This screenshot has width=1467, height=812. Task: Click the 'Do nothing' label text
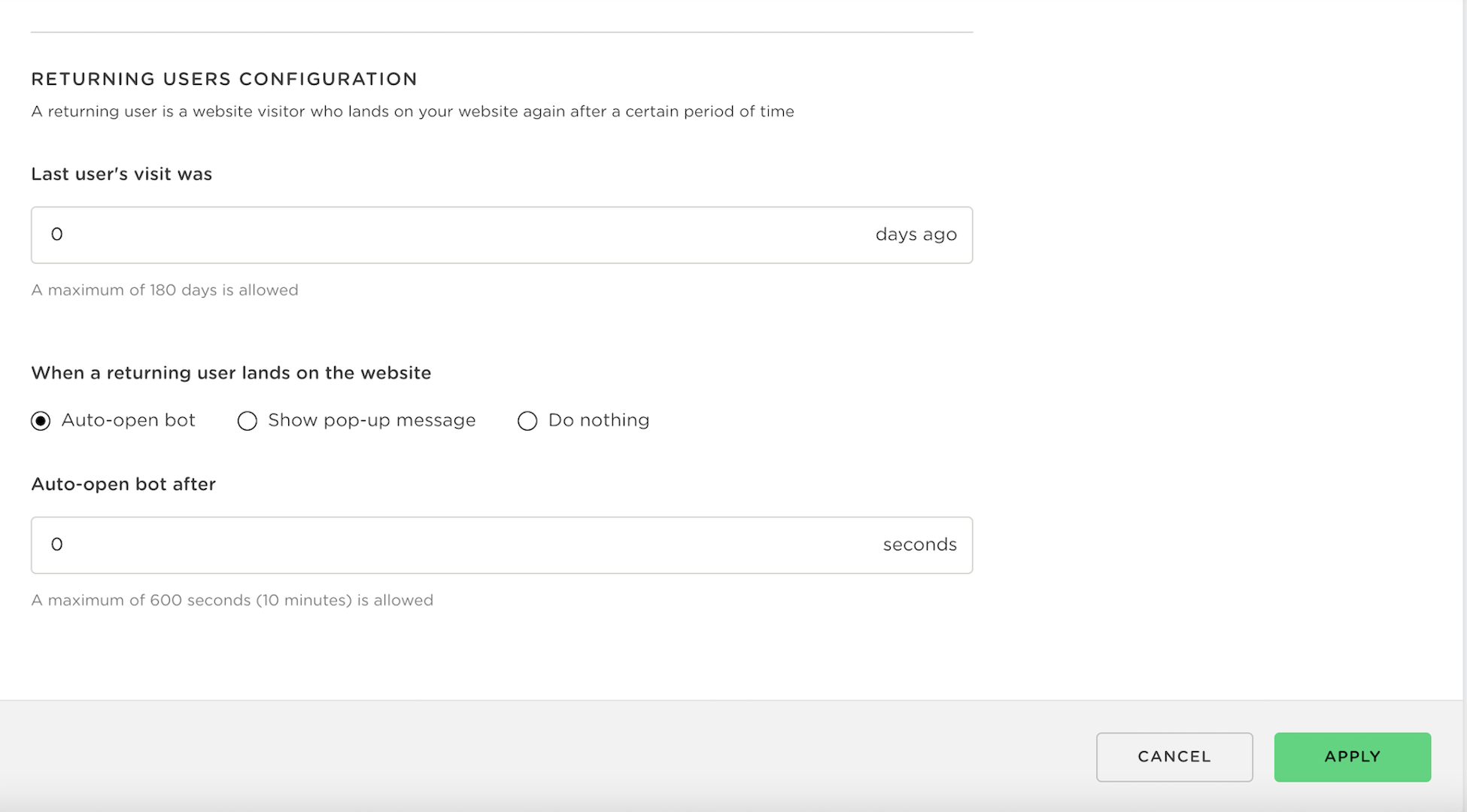pyautogui.click(x=598, y=420)
